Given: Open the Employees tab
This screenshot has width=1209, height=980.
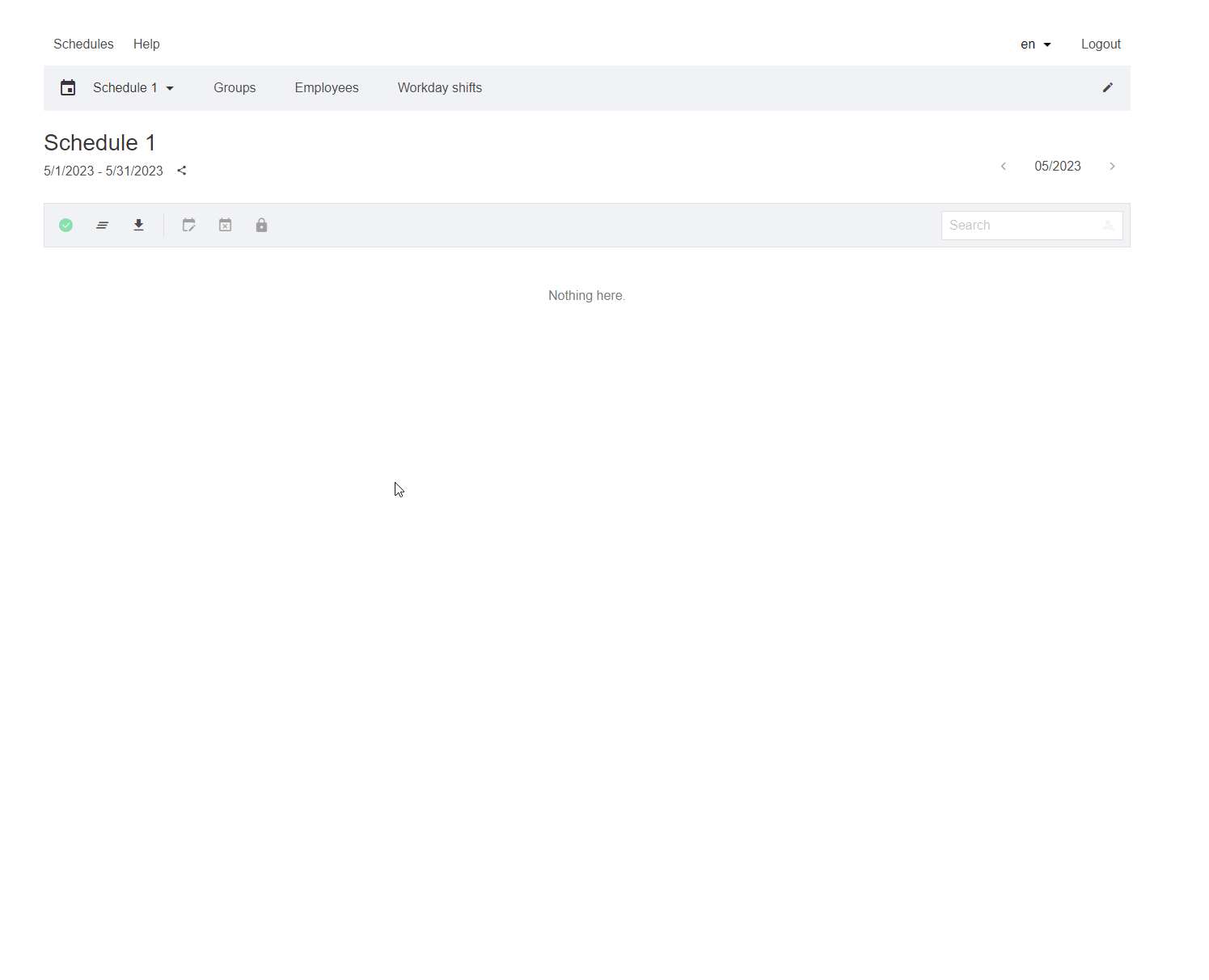Looking at the screenshot, I should pyautogui.click(x=327, y=88).
